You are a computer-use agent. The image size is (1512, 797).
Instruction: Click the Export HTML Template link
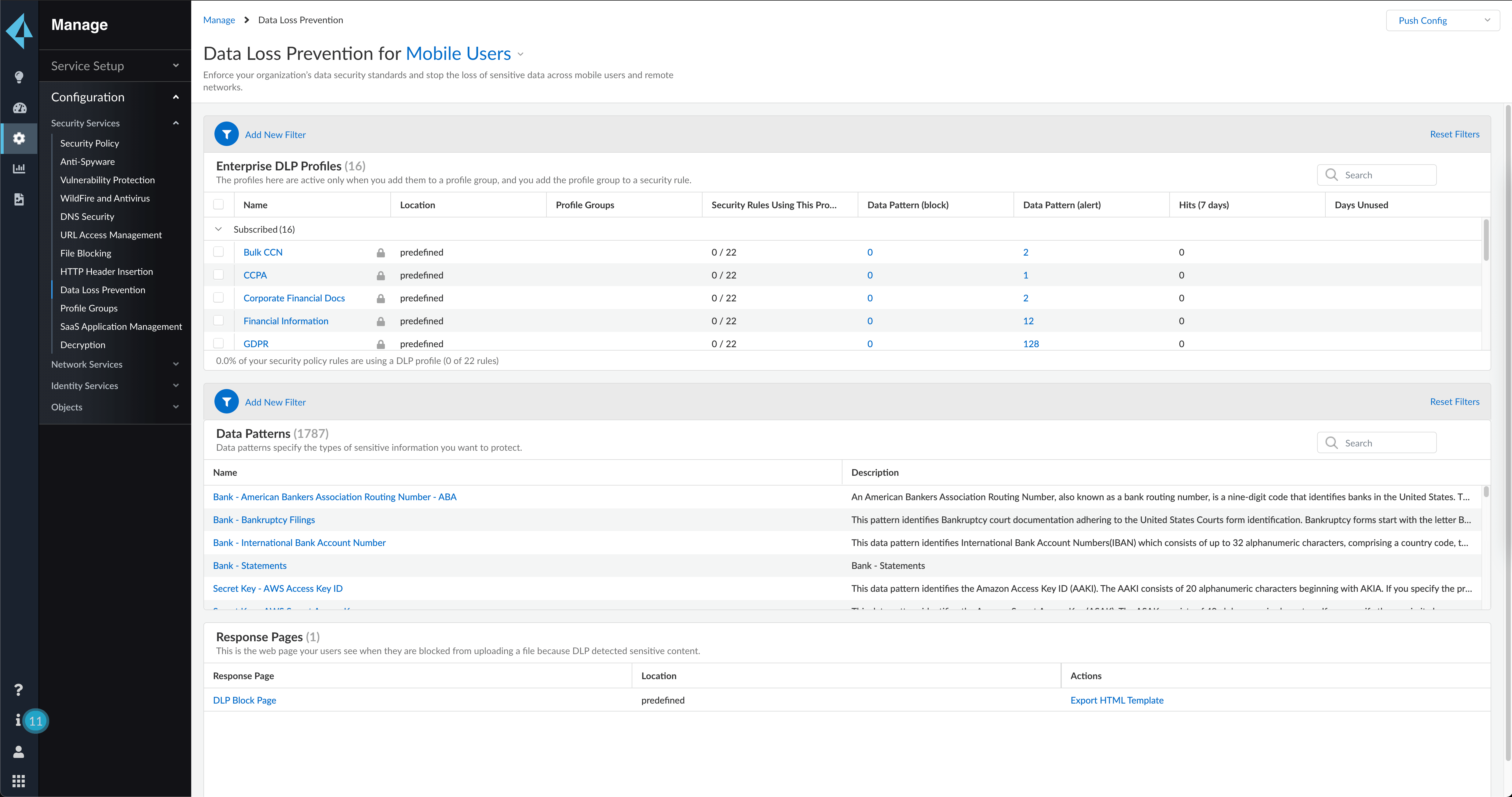tap(1116, 700)
